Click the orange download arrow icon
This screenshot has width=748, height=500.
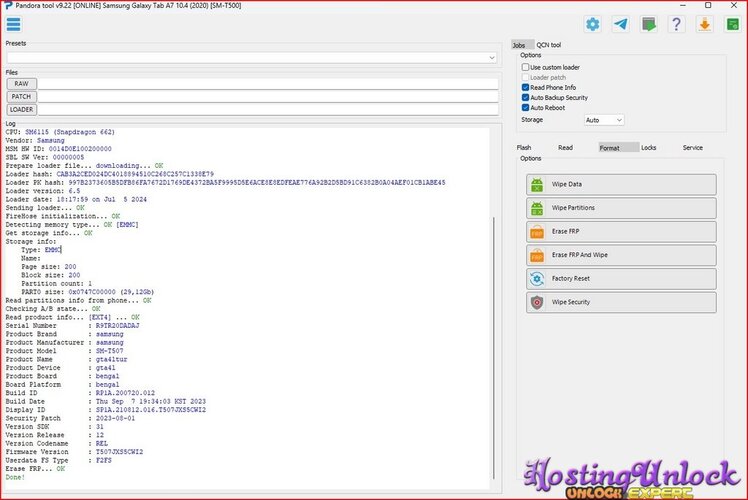(x=704, y=24)
